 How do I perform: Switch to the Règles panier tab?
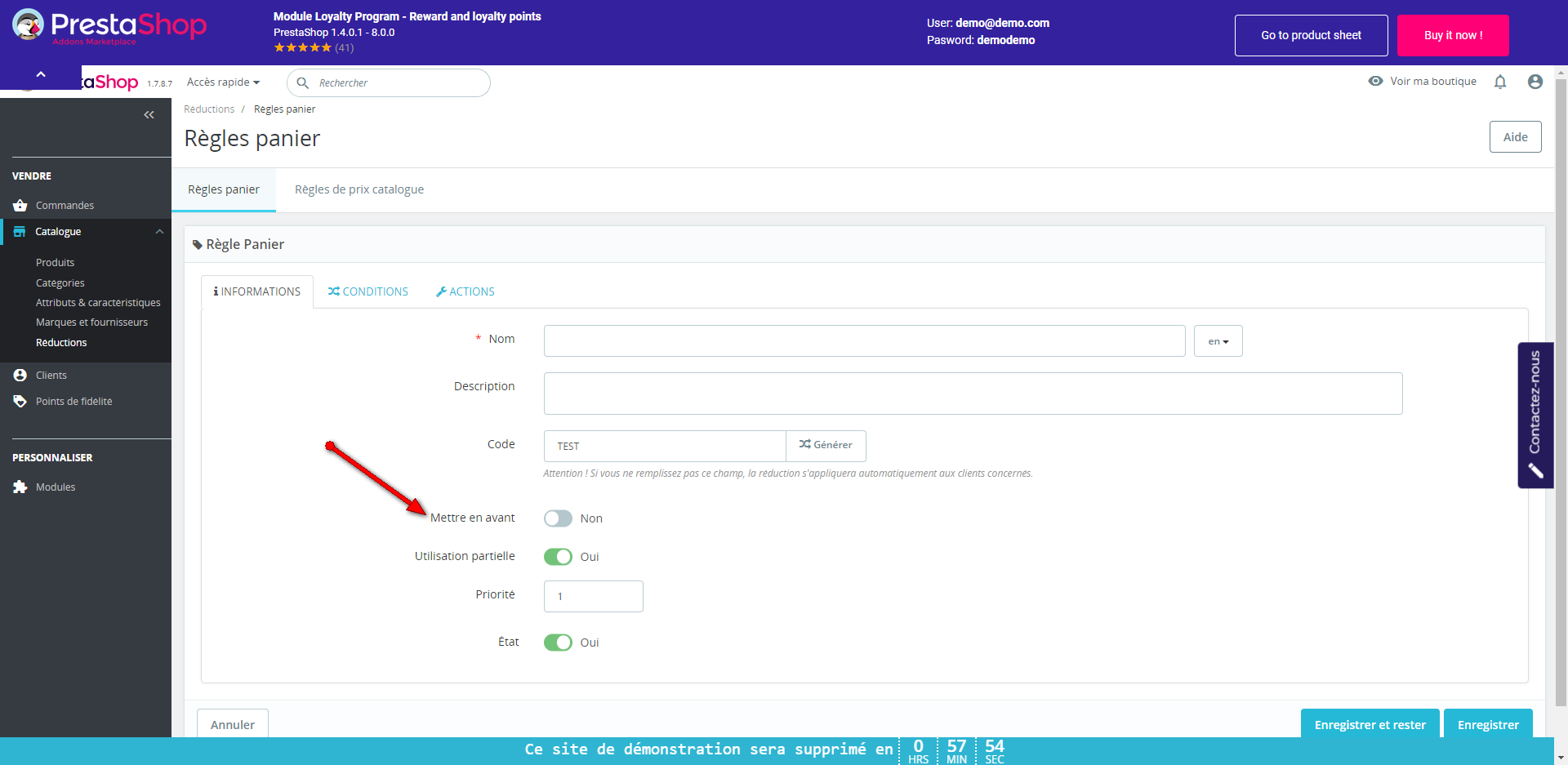224,189
